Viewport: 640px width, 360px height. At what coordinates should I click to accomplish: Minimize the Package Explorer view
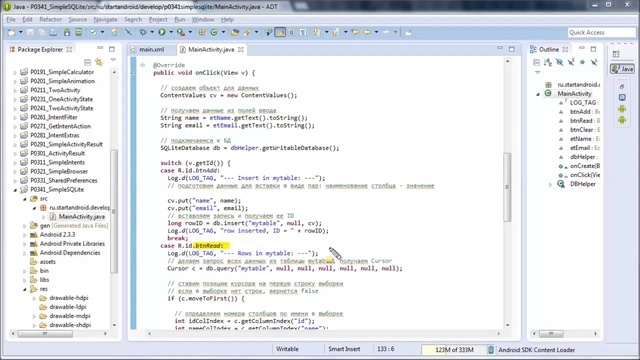point(100,49)
